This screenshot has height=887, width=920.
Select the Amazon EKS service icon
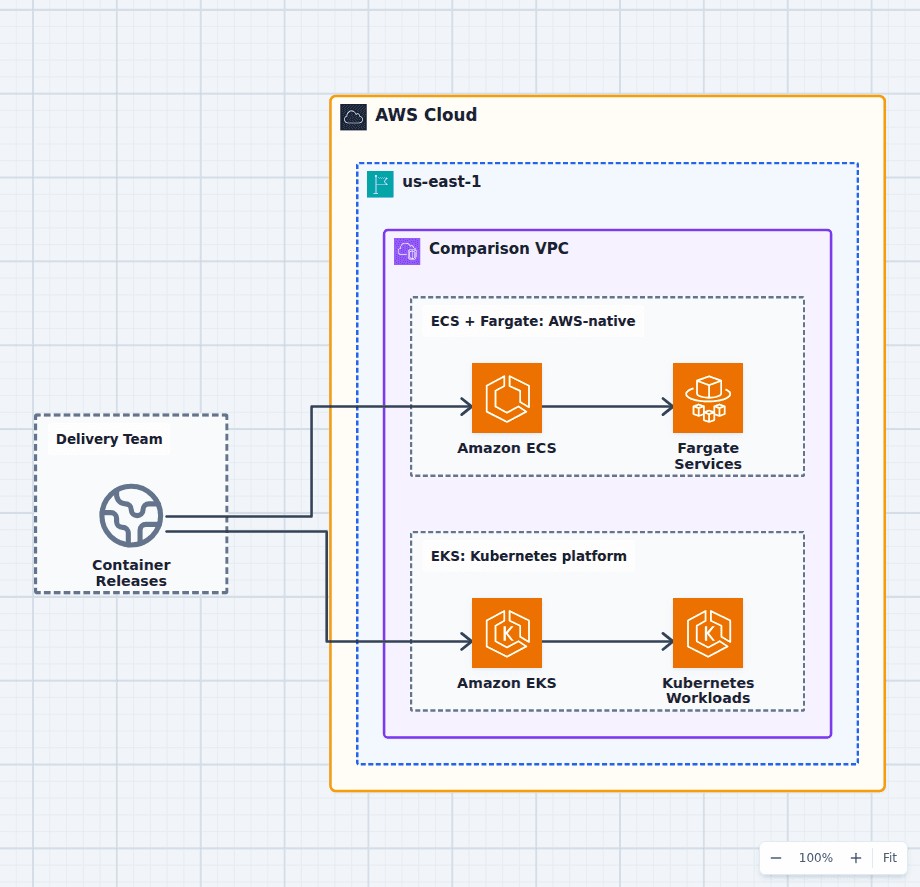click(507, 633)
